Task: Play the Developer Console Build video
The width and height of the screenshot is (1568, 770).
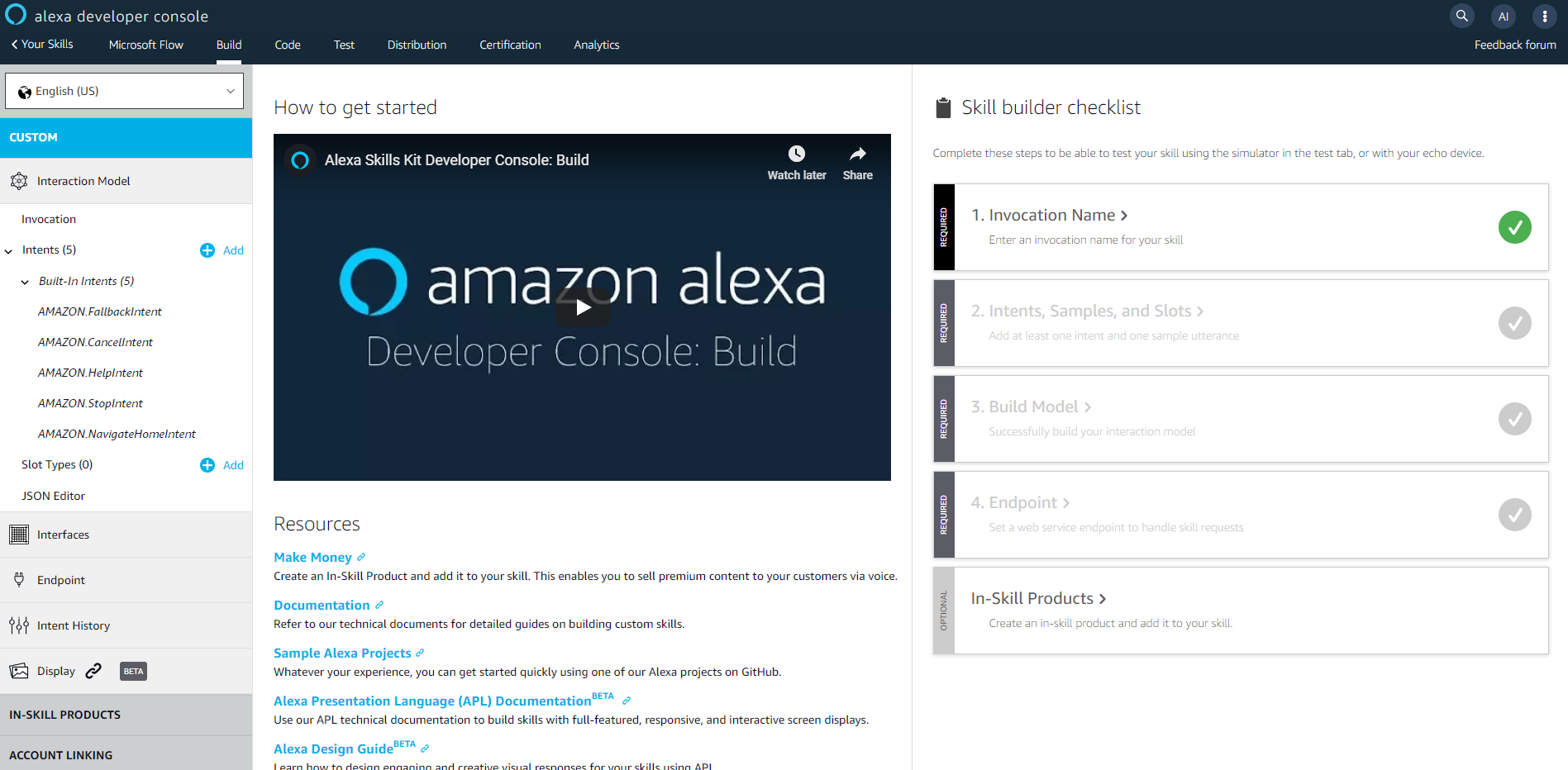Action: click(x=583, y=307)
